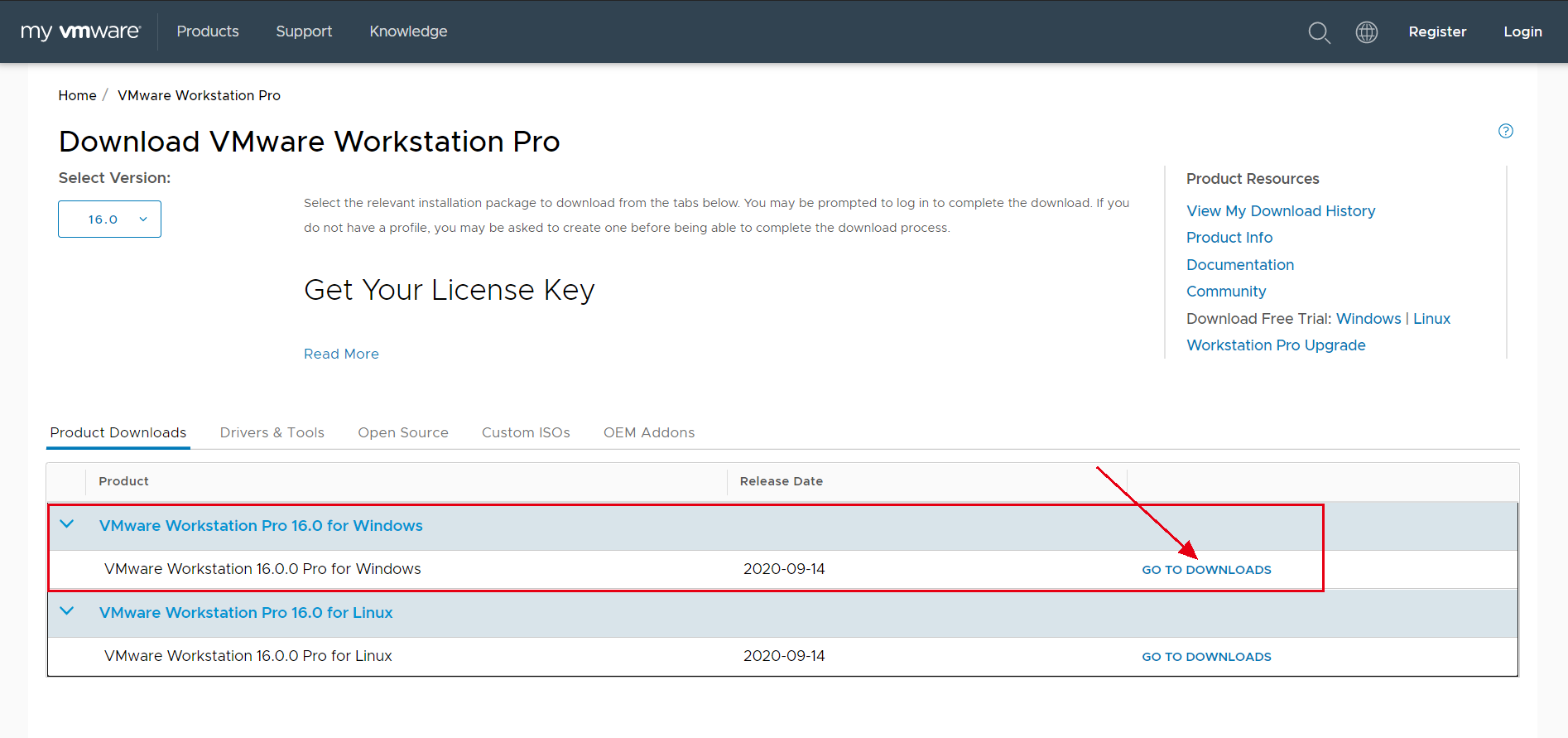
Task: Click the Read More link
Action: (341, 354)
